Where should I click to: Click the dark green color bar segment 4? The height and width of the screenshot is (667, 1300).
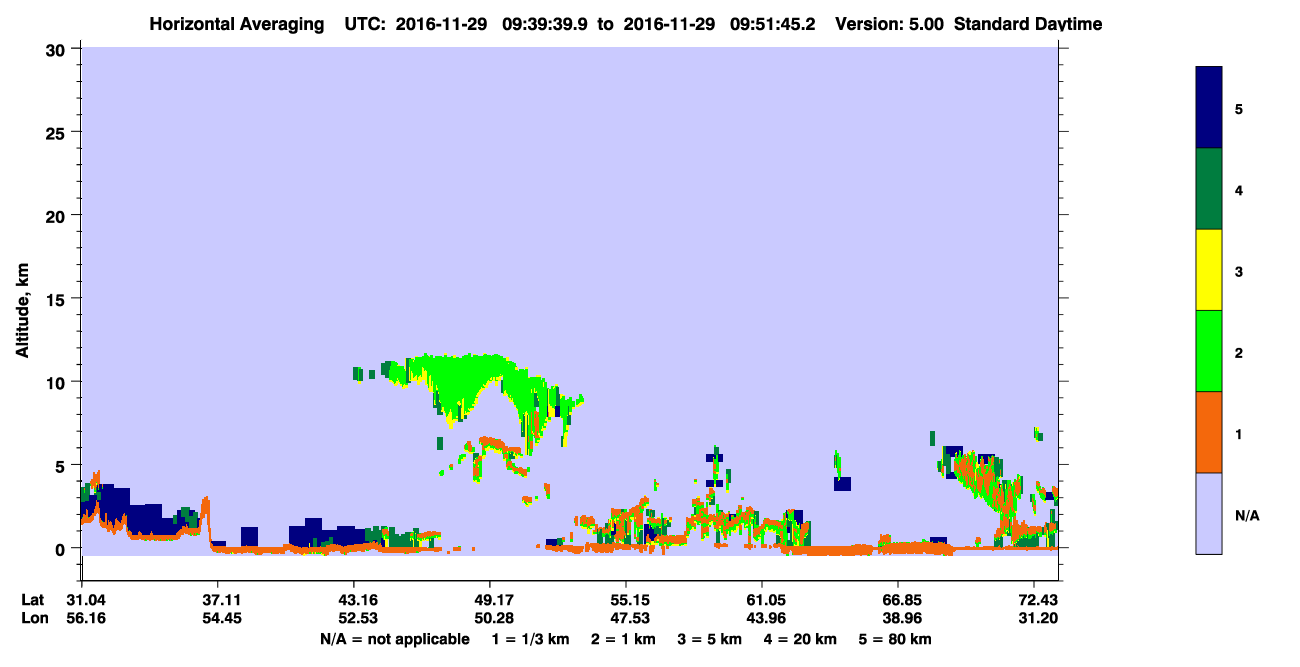click(1209, 189)
